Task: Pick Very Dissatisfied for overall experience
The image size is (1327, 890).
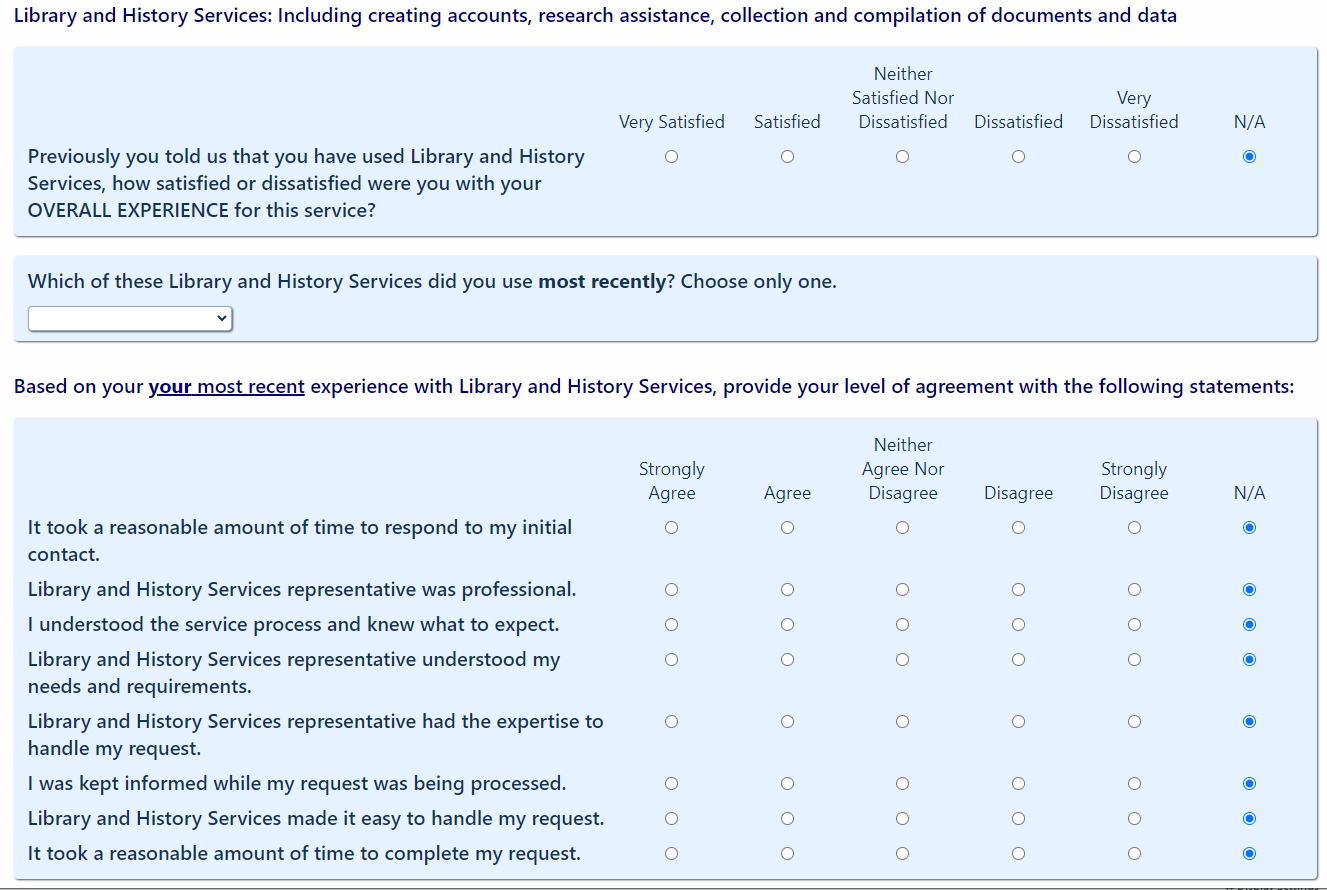Action: pos(1134,157)
